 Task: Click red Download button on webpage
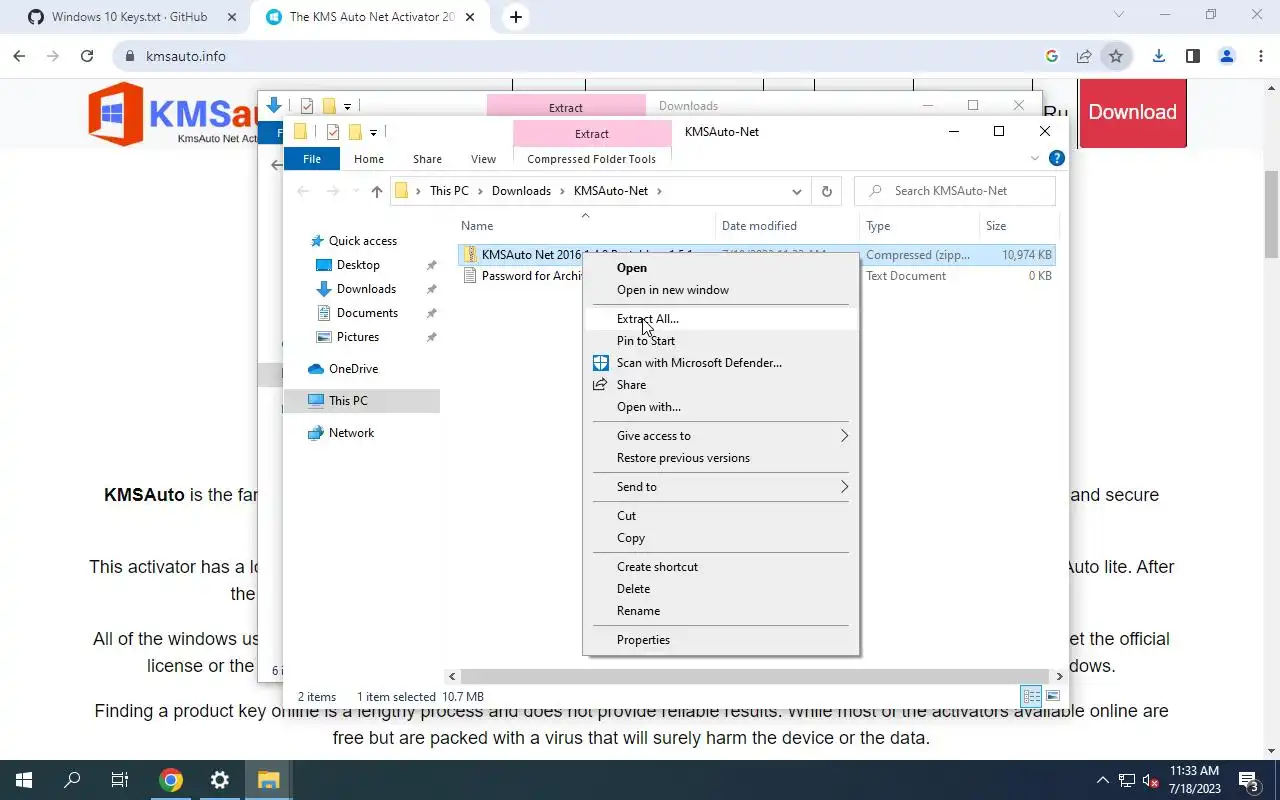coord(1132,112)
